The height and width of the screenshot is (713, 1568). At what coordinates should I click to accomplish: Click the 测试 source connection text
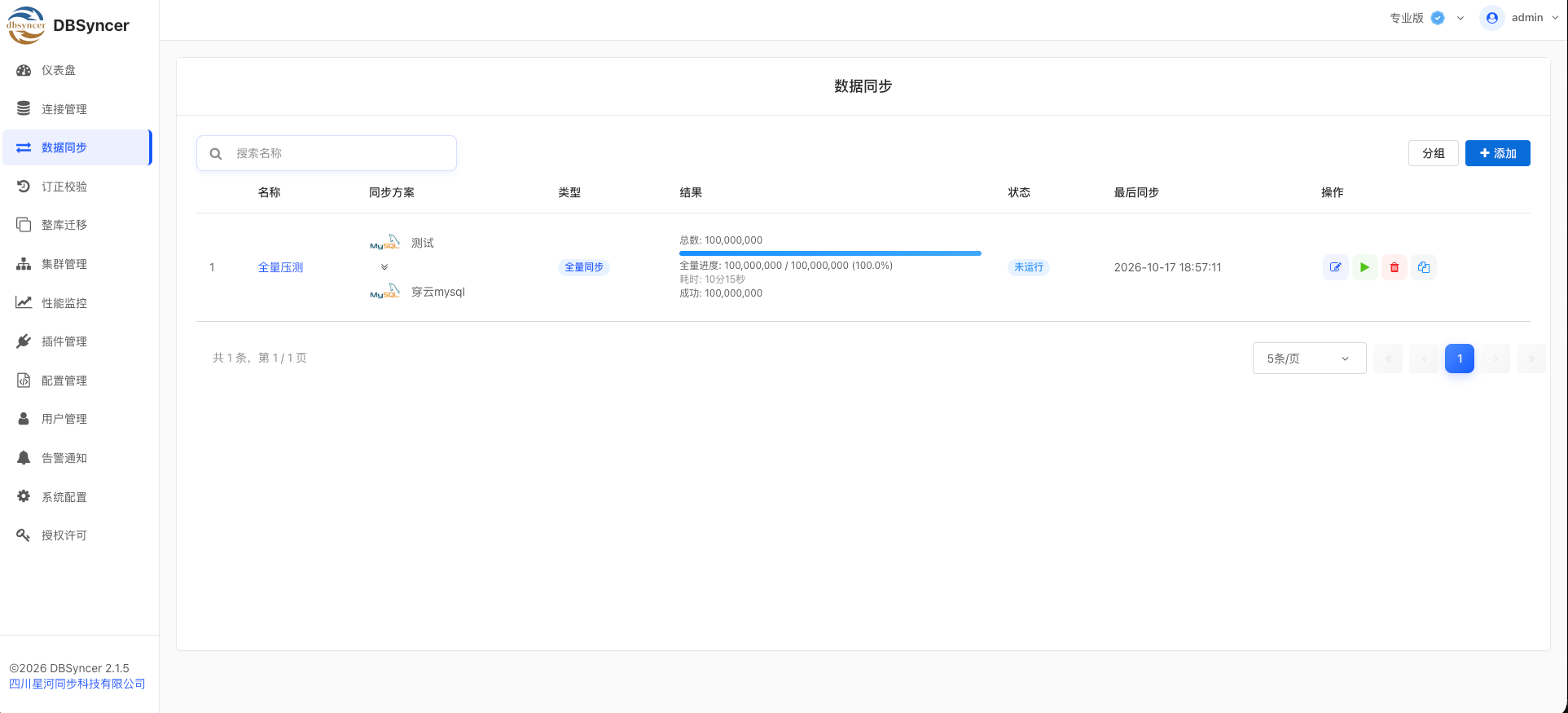pyautogui.click(x=423, y=243)
